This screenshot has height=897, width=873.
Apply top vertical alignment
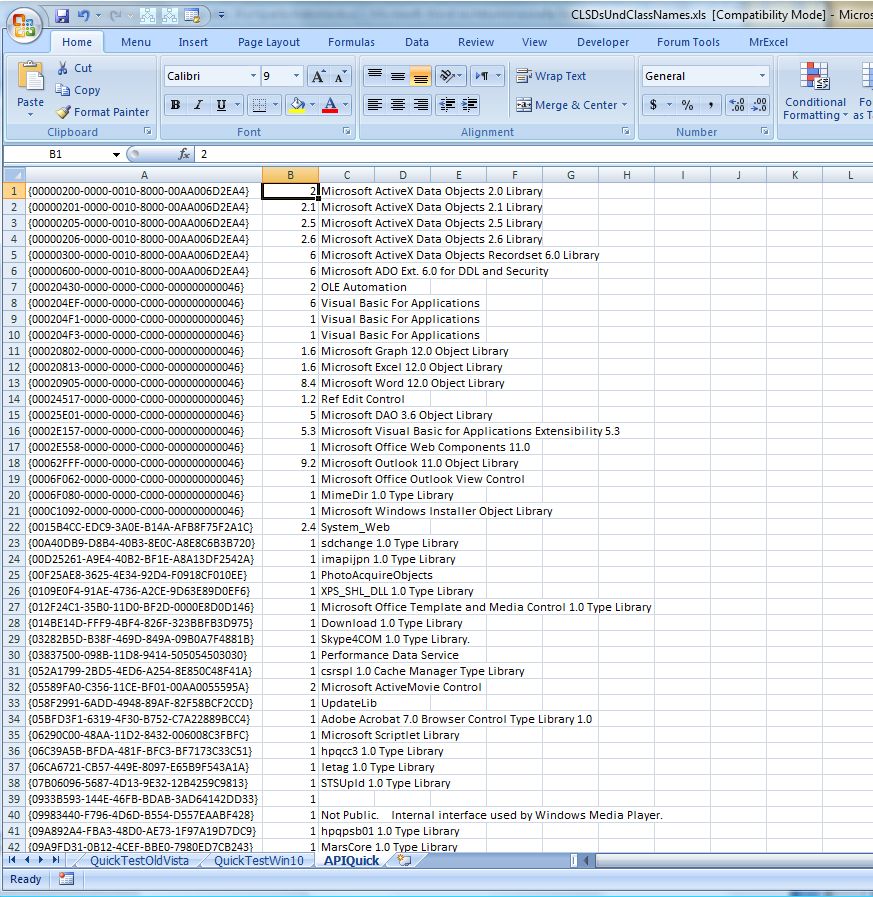[x=375, y=76]
